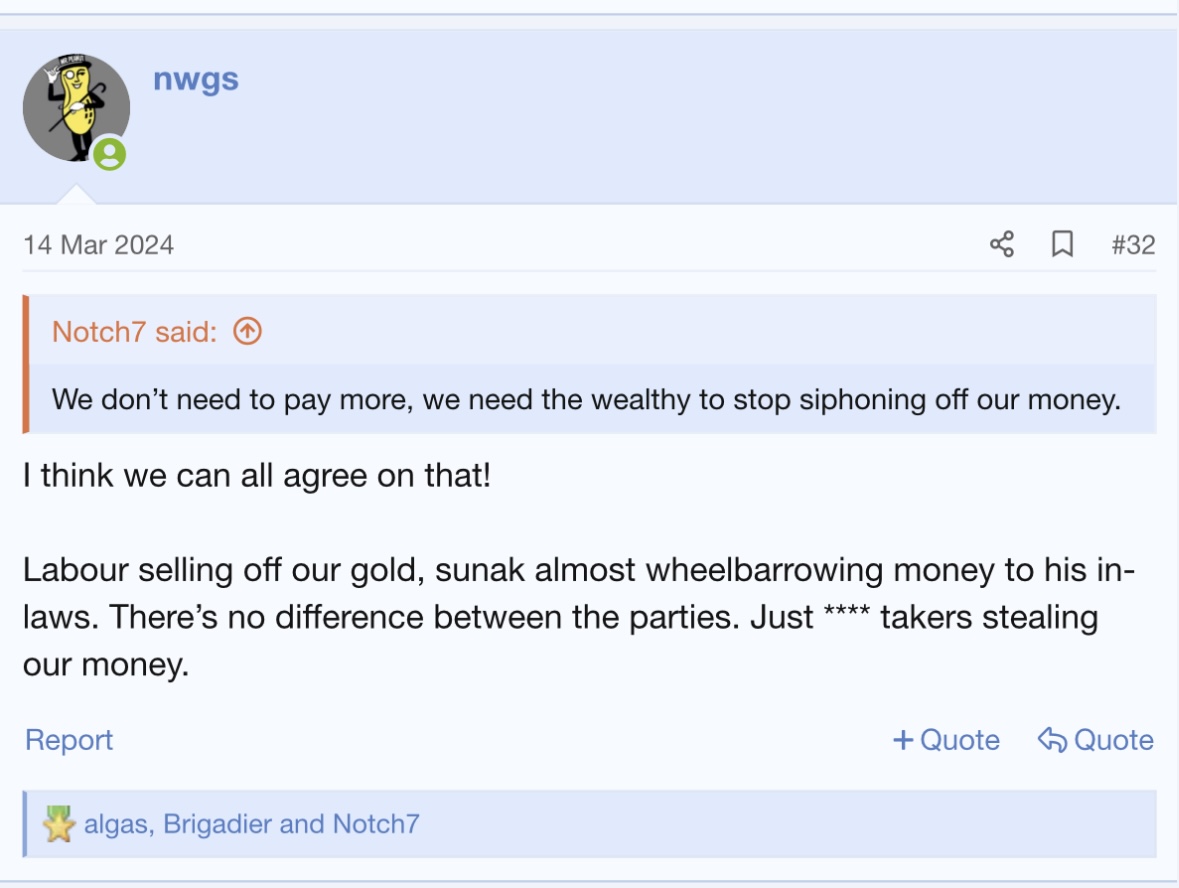Screen dimensions: 1179x888
Task: Click the paragraph starting 'Labour selling off'
Action: (560, 618)
